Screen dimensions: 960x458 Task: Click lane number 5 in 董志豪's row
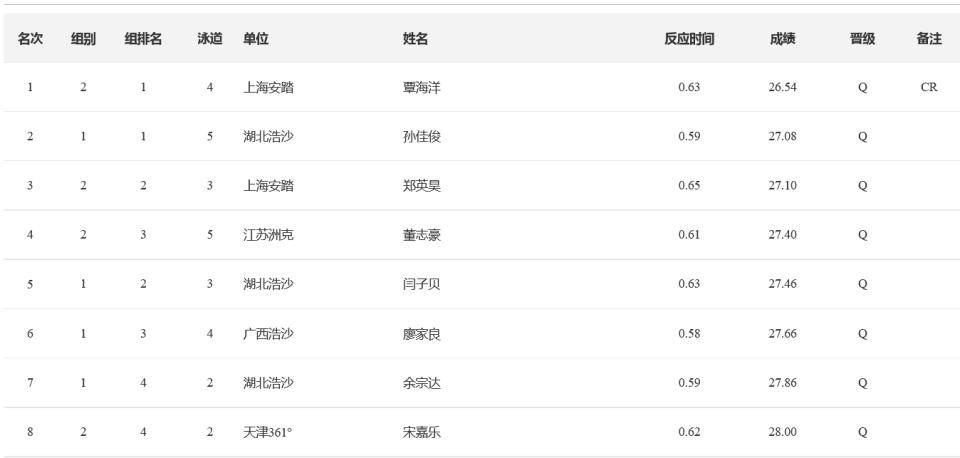point(210,235)
